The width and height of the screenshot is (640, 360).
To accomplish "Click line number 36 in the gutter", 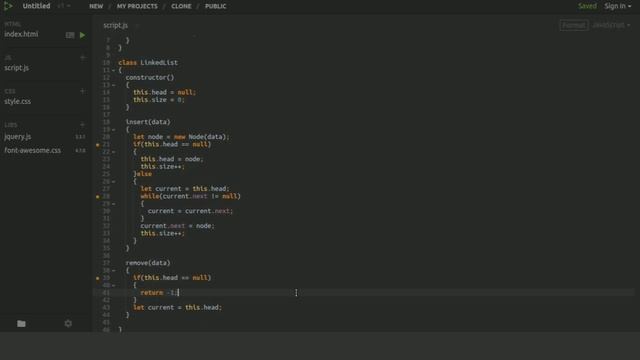I will pyautogui.click(x=106, y=256).
